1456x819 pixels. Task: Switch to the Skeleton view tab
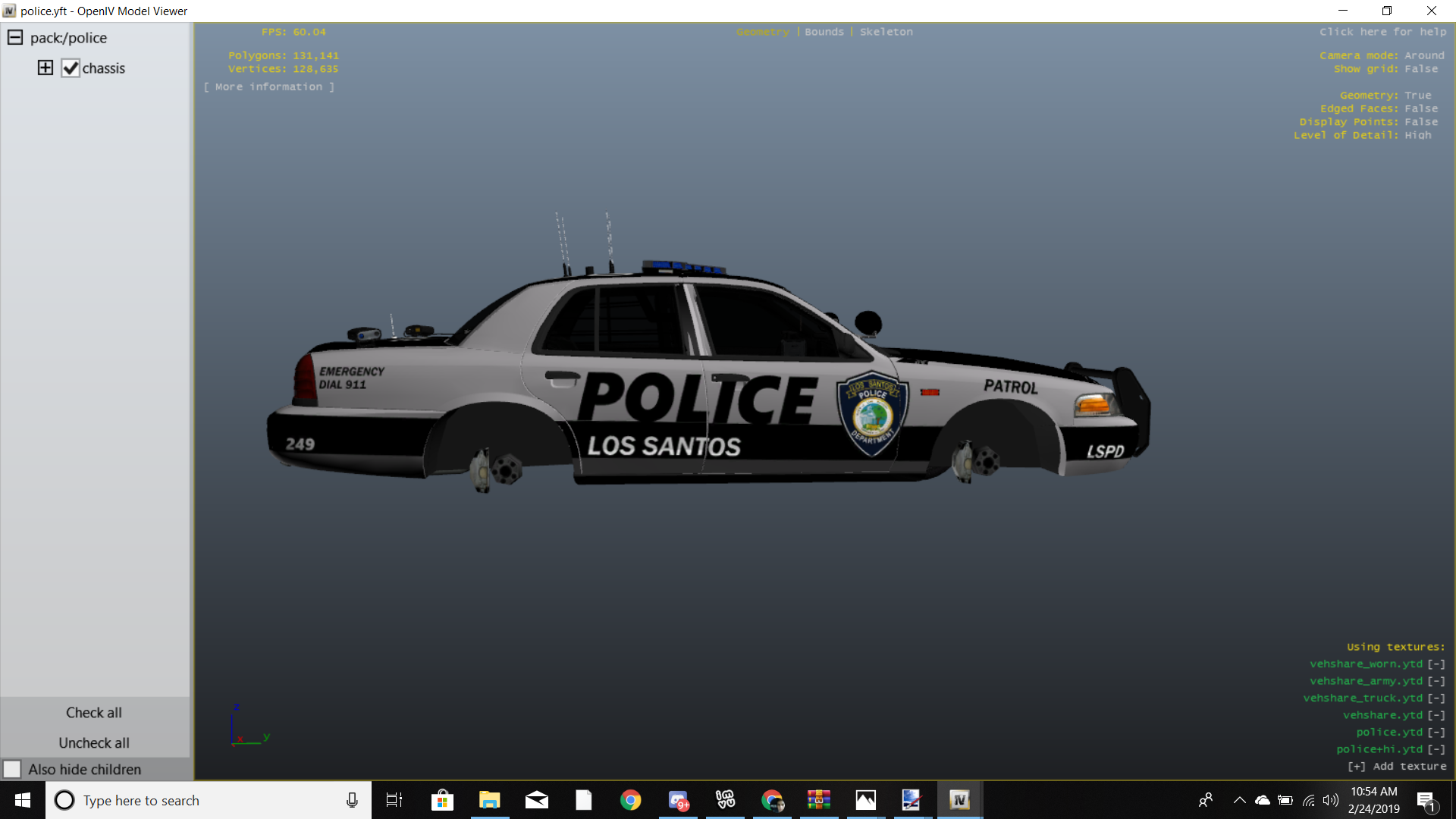[x=886, y=32]
